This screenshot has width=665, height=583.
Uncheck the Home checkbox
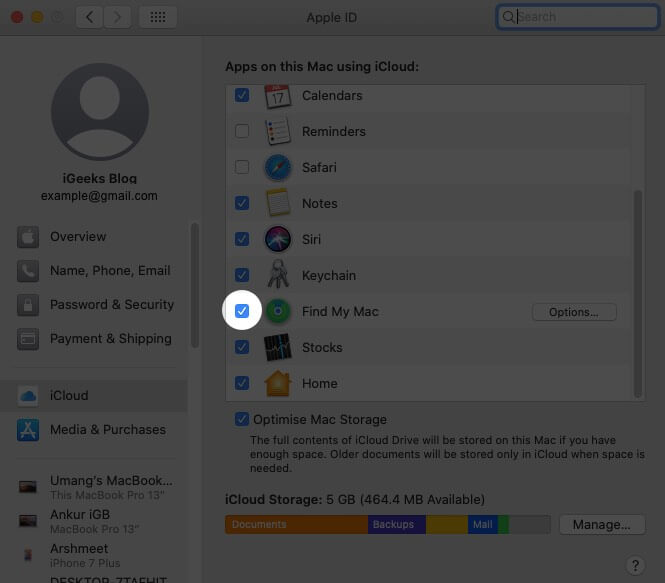point(242,383)
